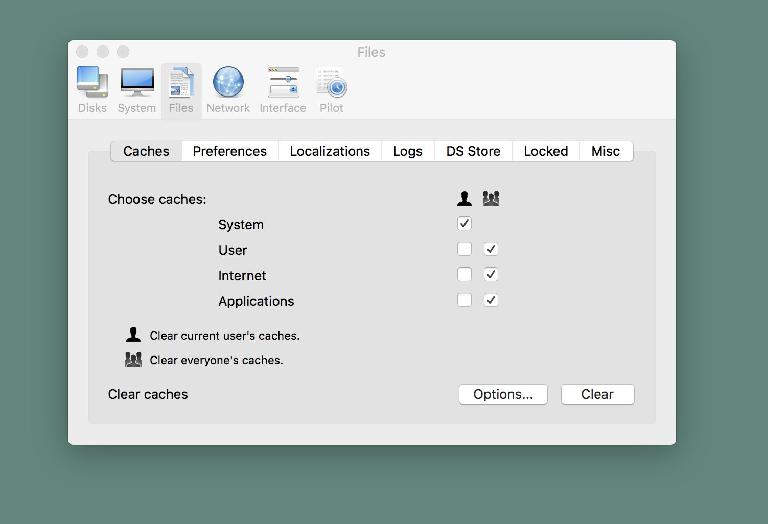Open the Options... dialog
The width and height of the screenshot is (768, 524).
503,395
